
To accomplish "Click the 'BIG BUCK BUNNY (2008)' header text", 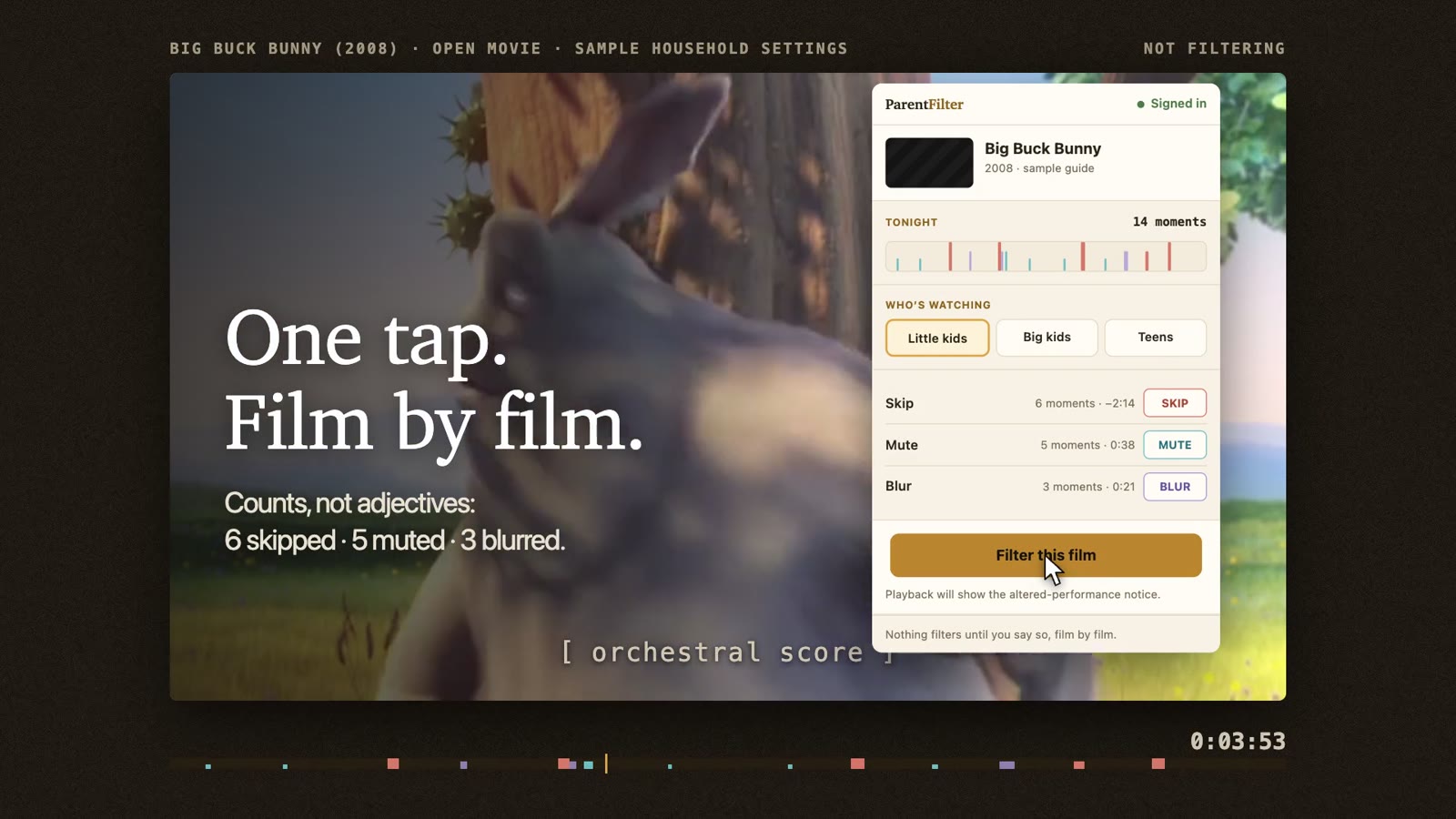I will pyautogui.click(x=284, y=48).
